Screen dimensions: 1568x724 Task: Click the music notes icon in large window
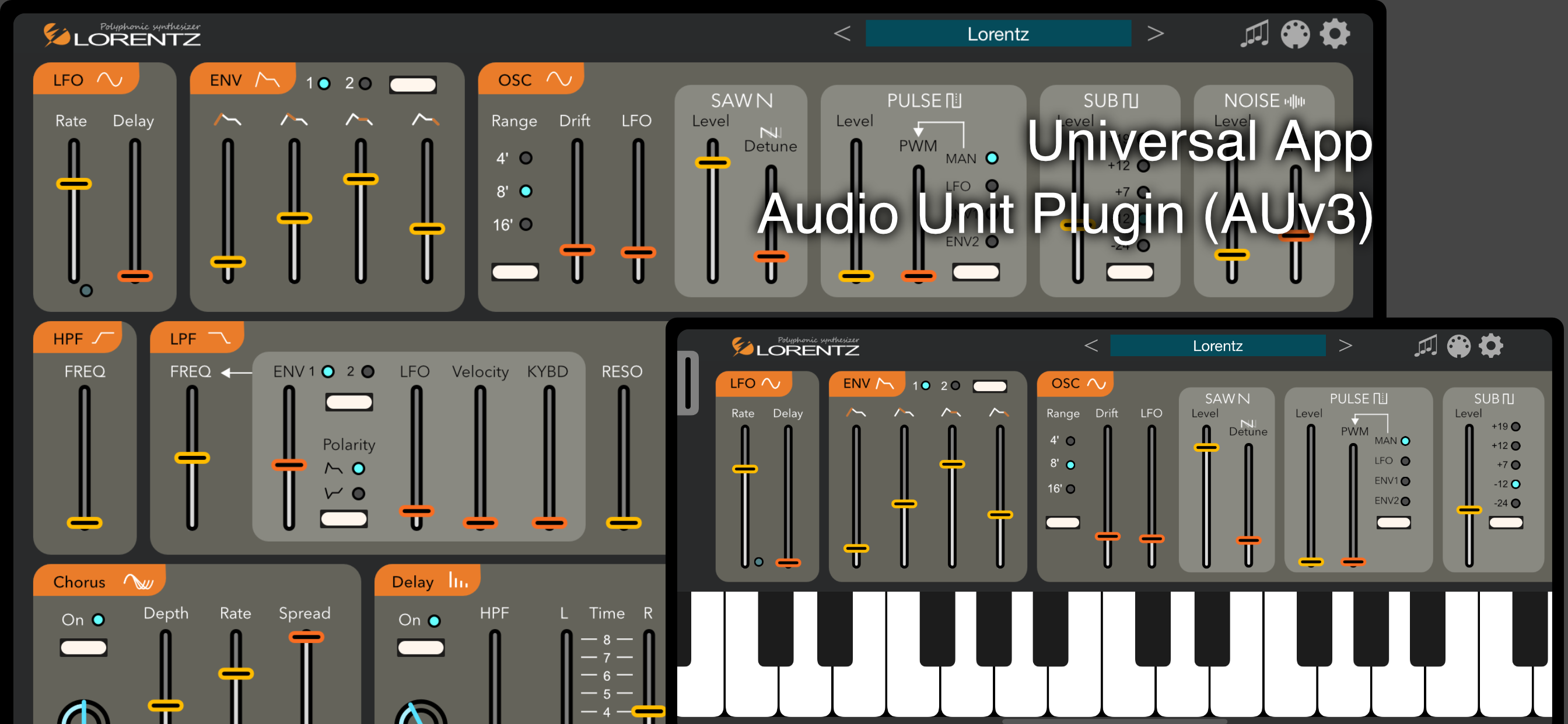click(x=1254, y=33)
